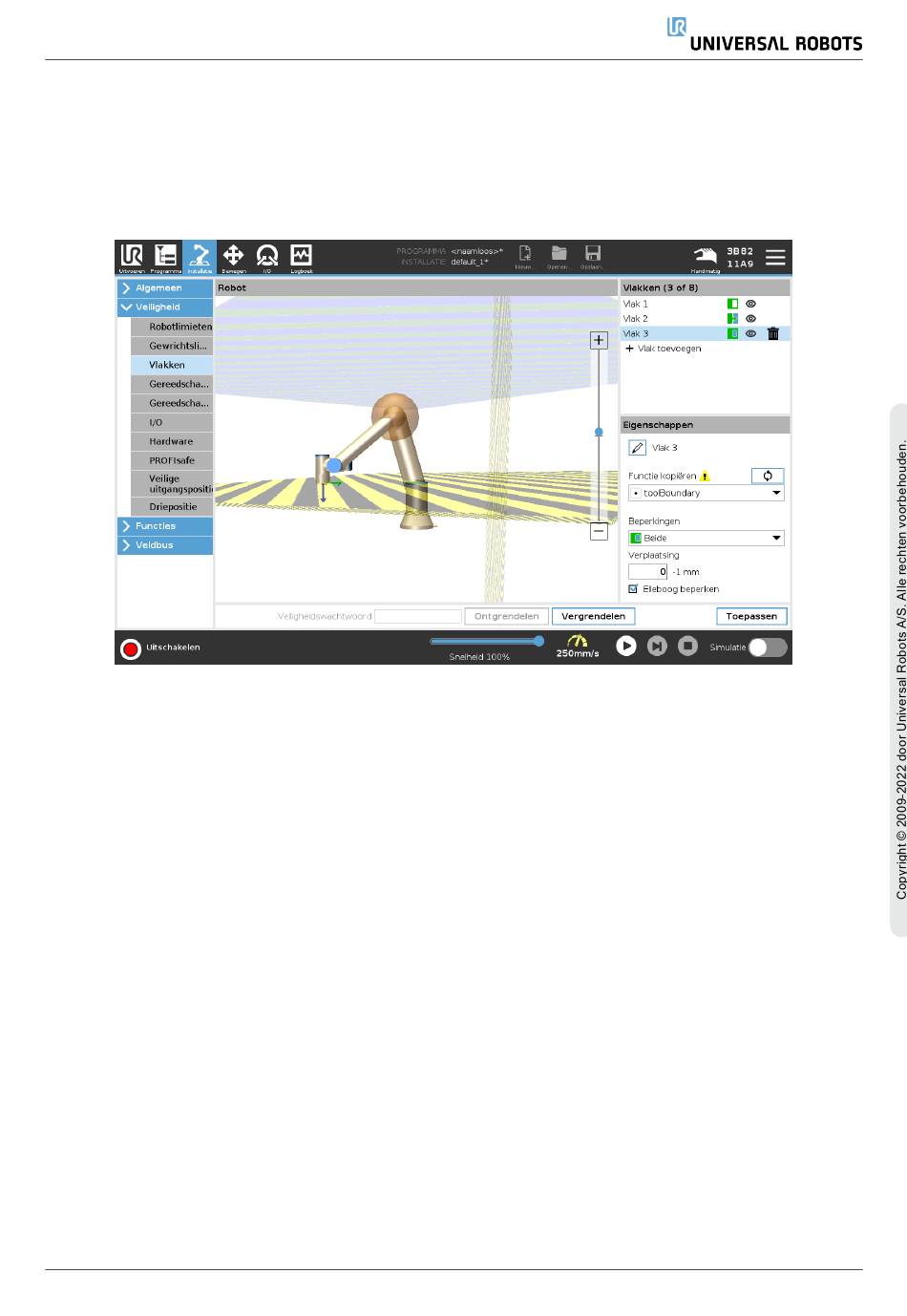Click the copy function refresh icon

[x=768, y=476]
